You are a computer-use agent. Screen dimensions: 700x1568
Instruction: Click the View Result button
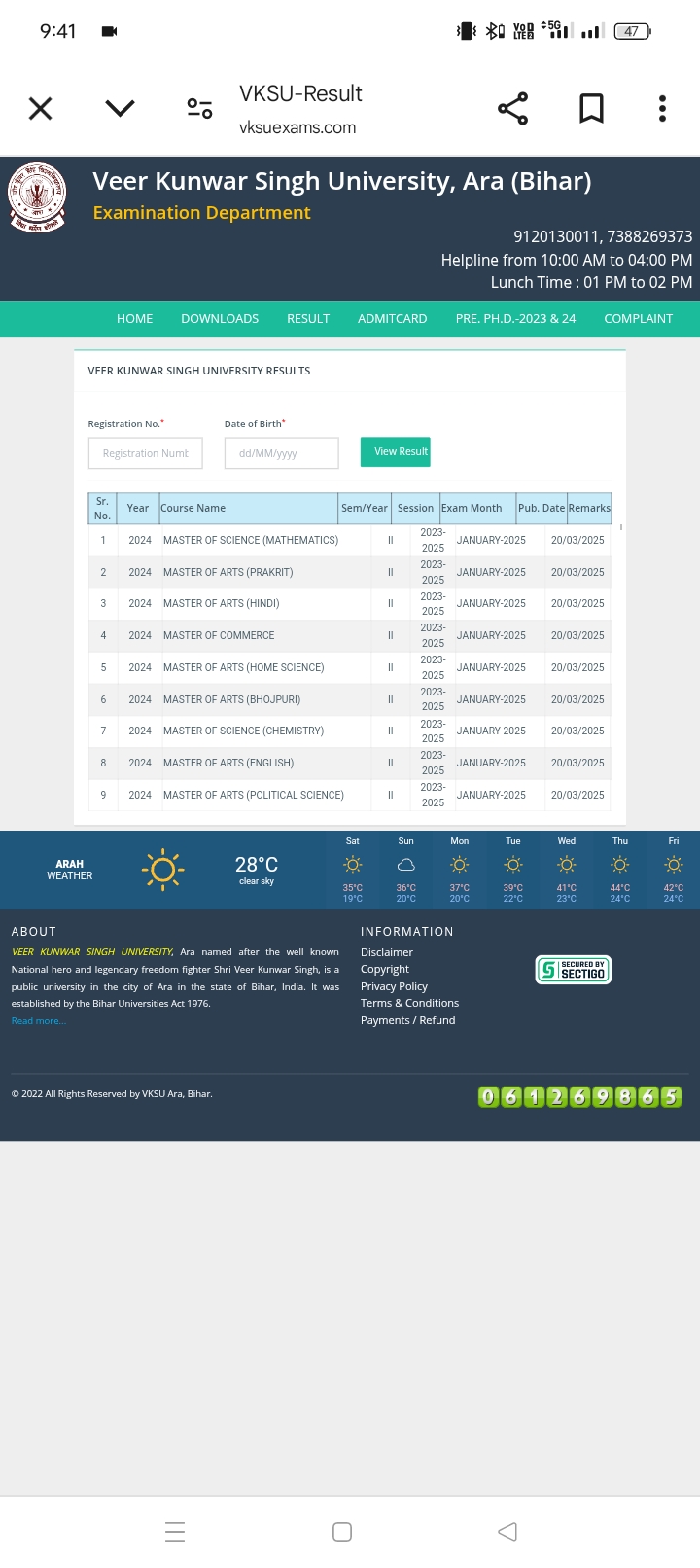coord(396,452)
